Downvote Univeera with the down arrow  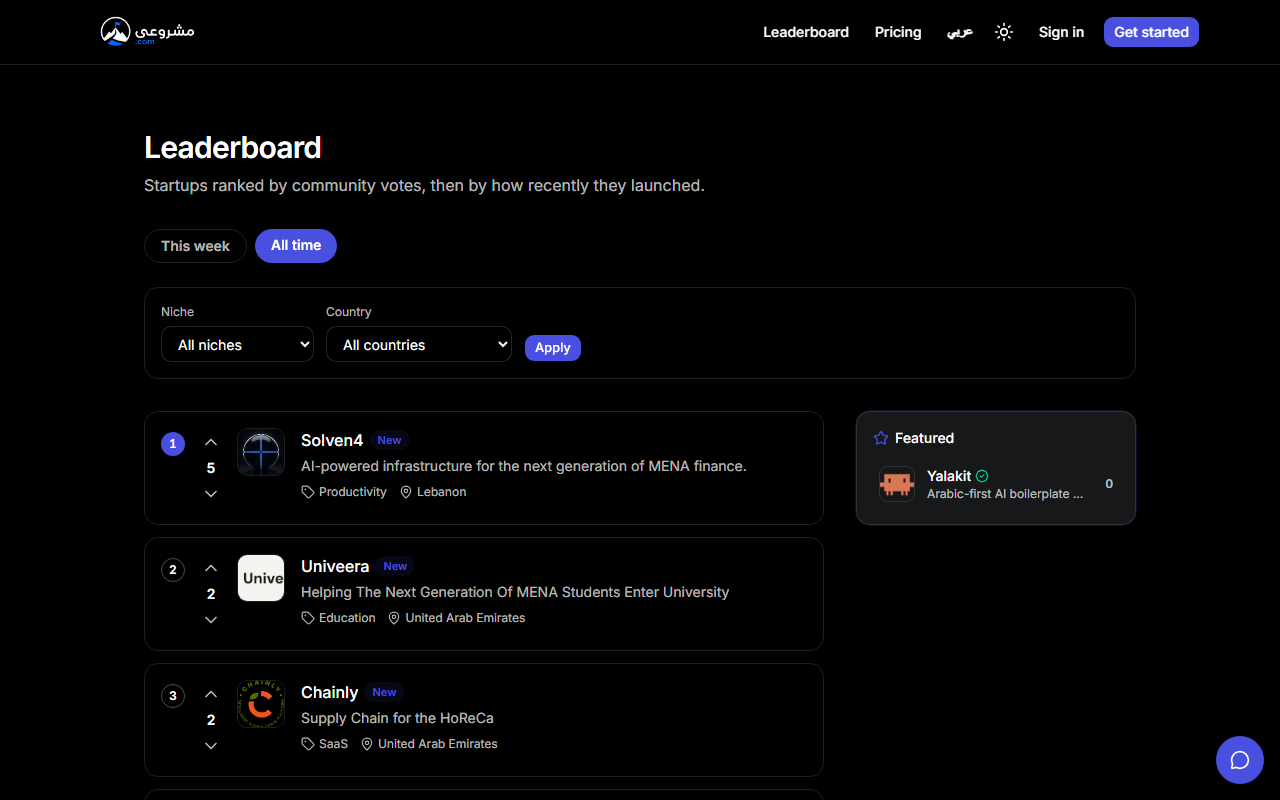pyautogui.click(x=211, y=620)
